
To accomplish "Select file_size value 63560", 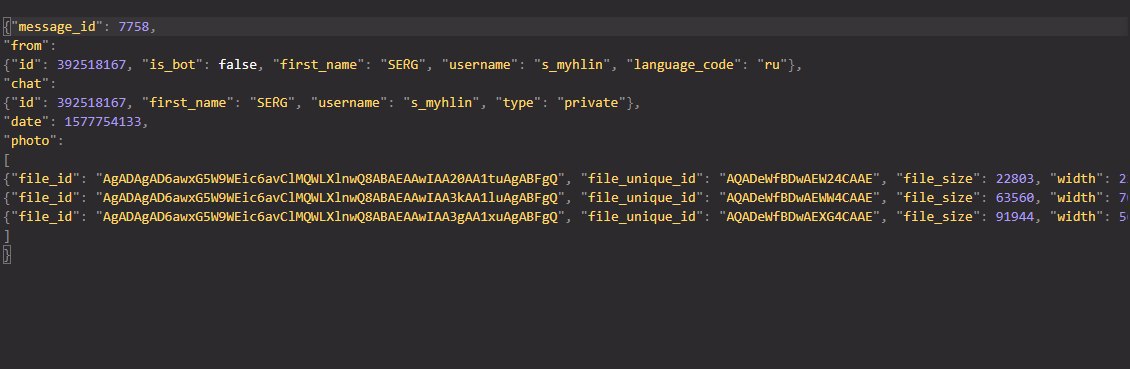I will (1015, 197).
